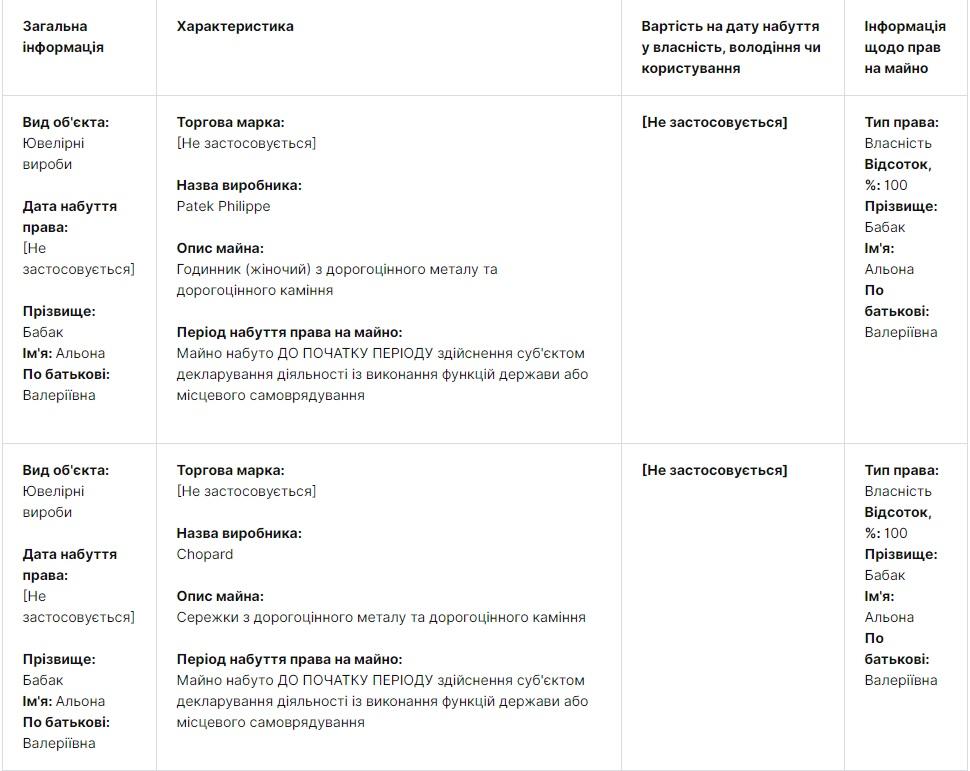
Task: Select the "Характеристика" column header
Action: tap(235, 27)
